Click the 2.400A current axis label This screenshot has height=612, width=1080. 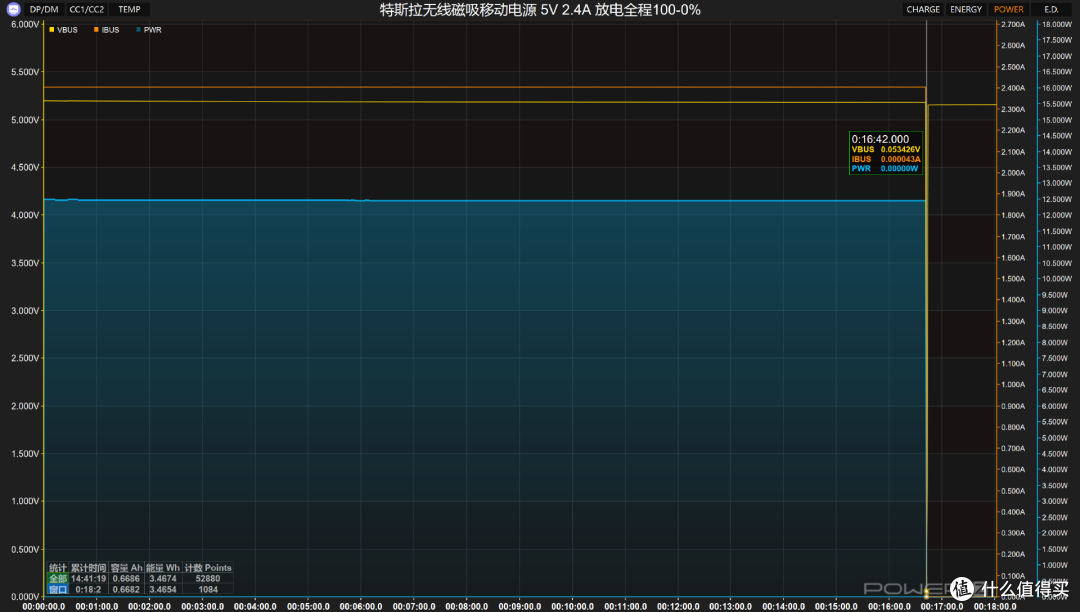(1012, 88)
